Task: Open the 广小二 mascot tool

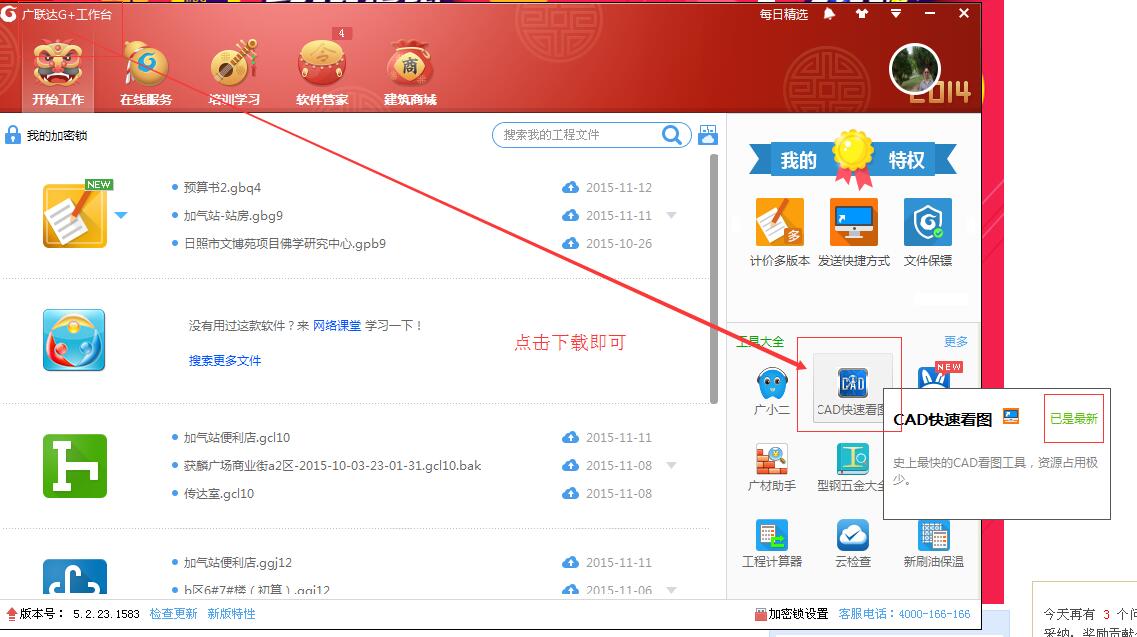Action: 772,392
